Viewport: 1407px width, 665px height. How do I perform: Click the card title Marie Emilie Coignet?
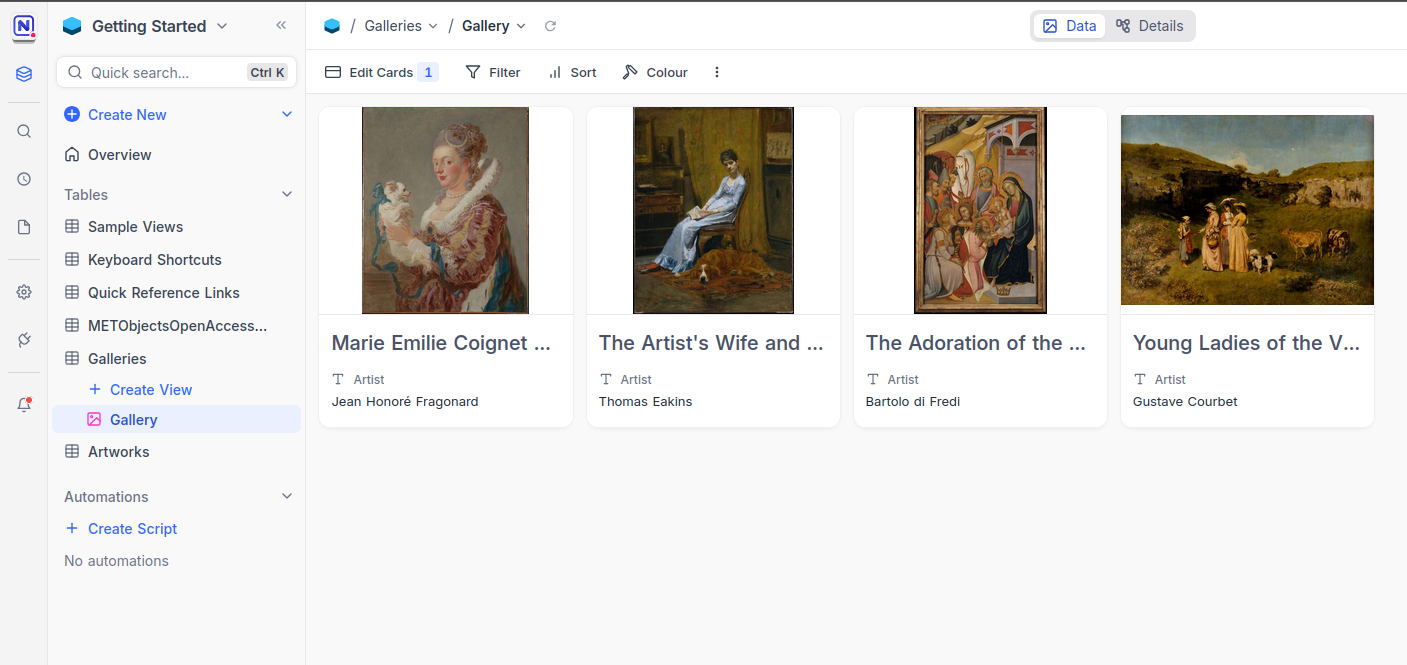pyautogui.click(x=441, y=343)
